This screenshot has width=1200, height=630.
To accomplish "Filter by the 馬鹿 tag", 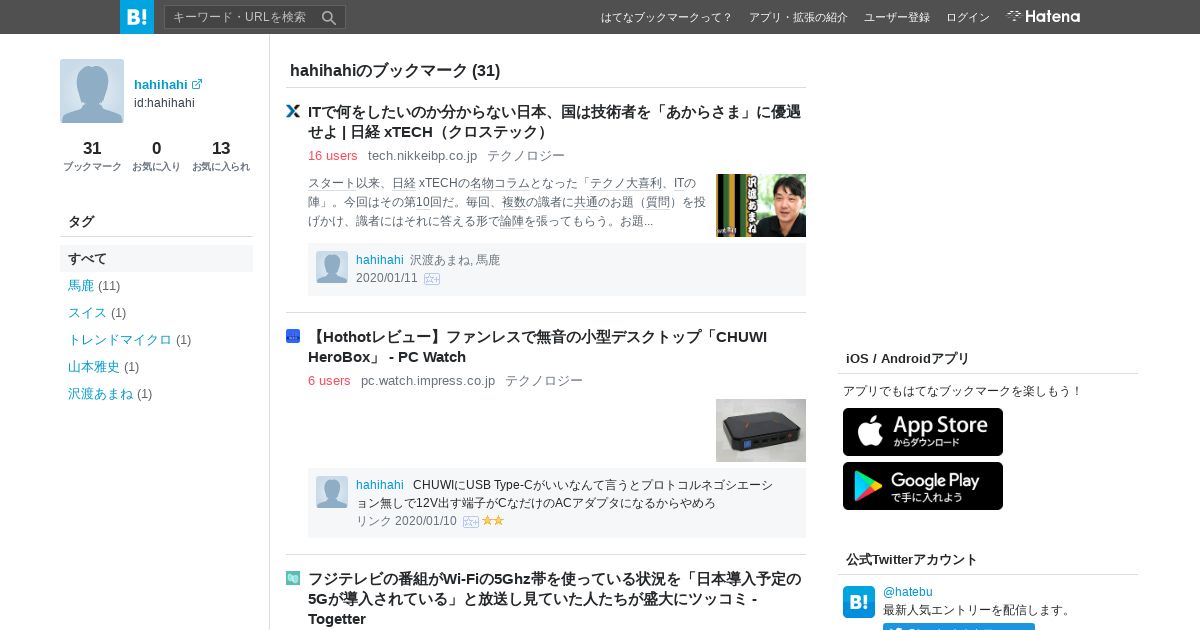I will tap(81, 285).
